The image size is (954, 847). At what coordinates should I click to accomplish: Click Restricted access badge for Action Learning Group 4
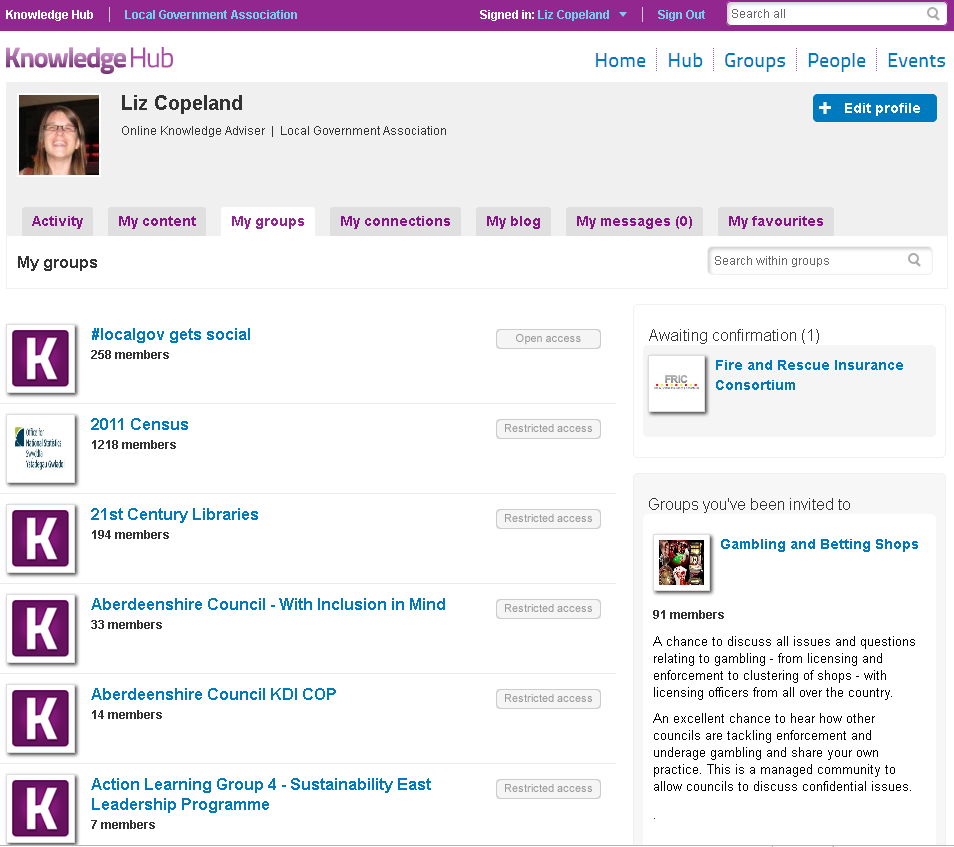pyautogui.click(x=548, y=789)
